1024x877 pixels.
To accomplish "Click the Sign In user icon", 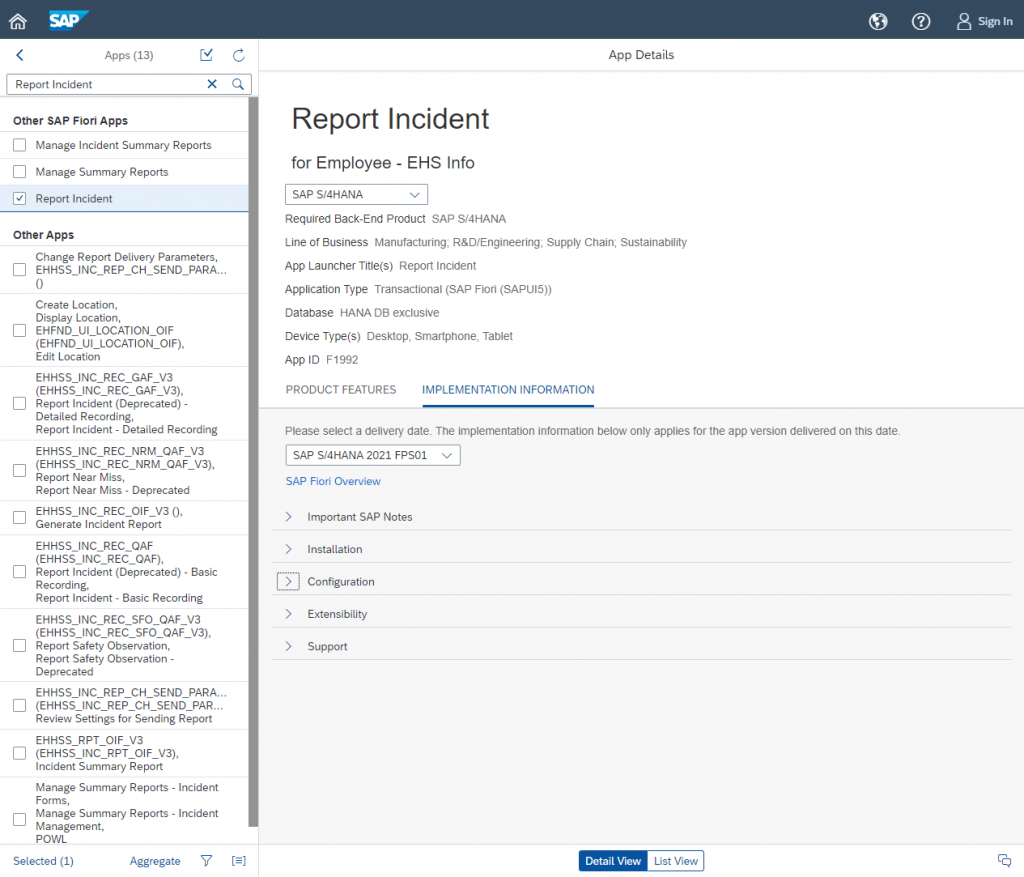I will coord(963,22).
